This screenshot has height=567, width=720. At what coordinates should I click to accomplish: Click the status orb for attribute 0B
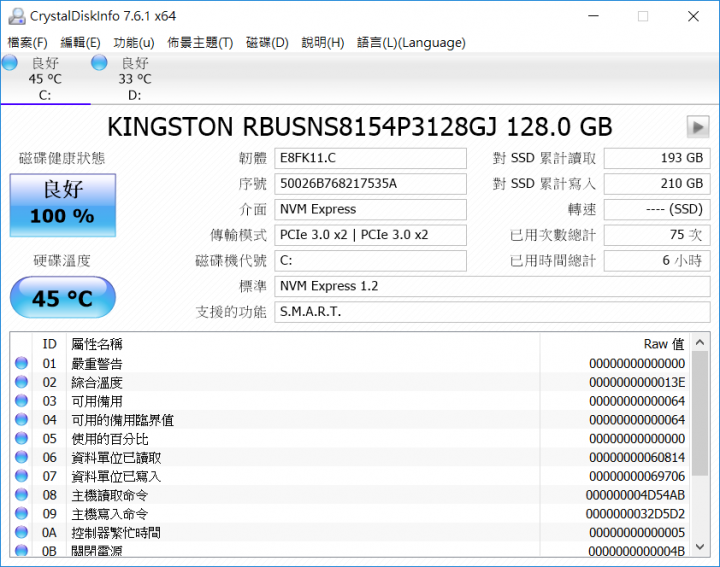coord(22,550)
